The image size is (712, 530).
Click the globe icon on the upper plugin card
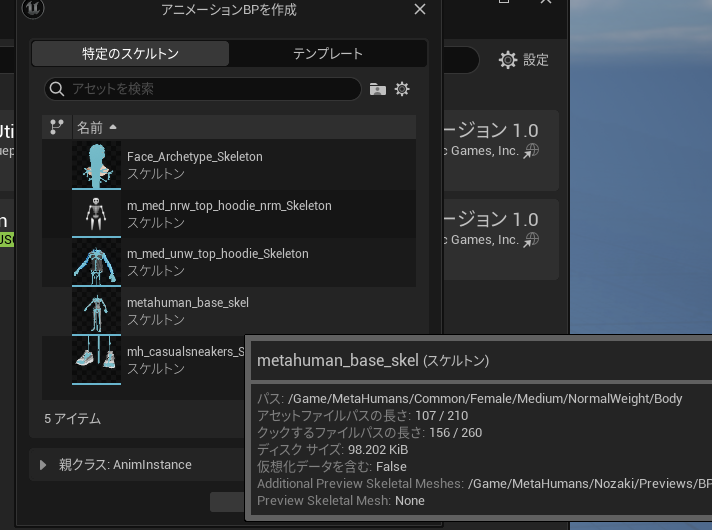532,151
